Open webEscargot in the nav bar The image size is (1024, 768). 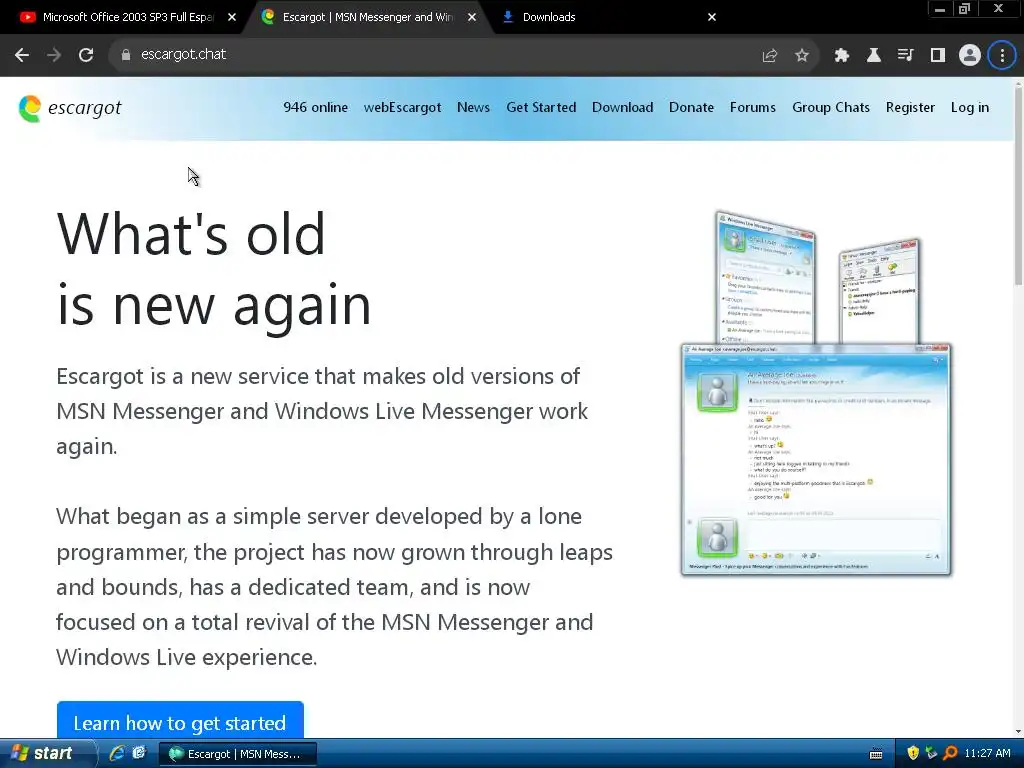click(402, 107)
